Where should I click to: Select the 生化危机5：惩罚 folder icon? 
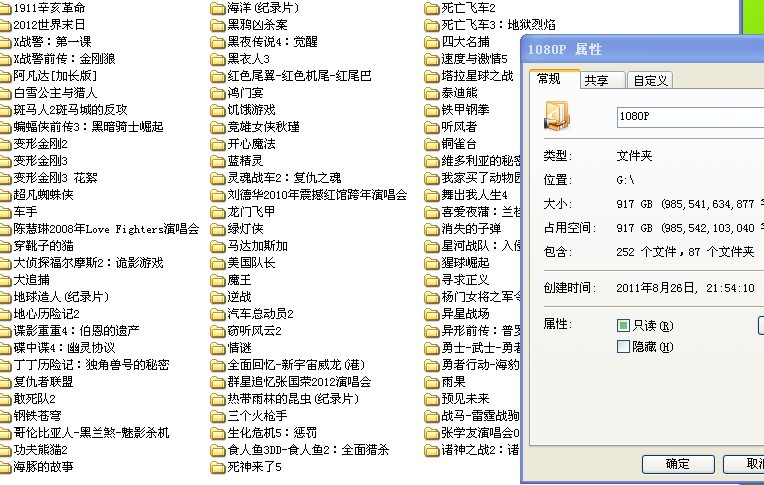pyautogui.click(x=218, y=433)
